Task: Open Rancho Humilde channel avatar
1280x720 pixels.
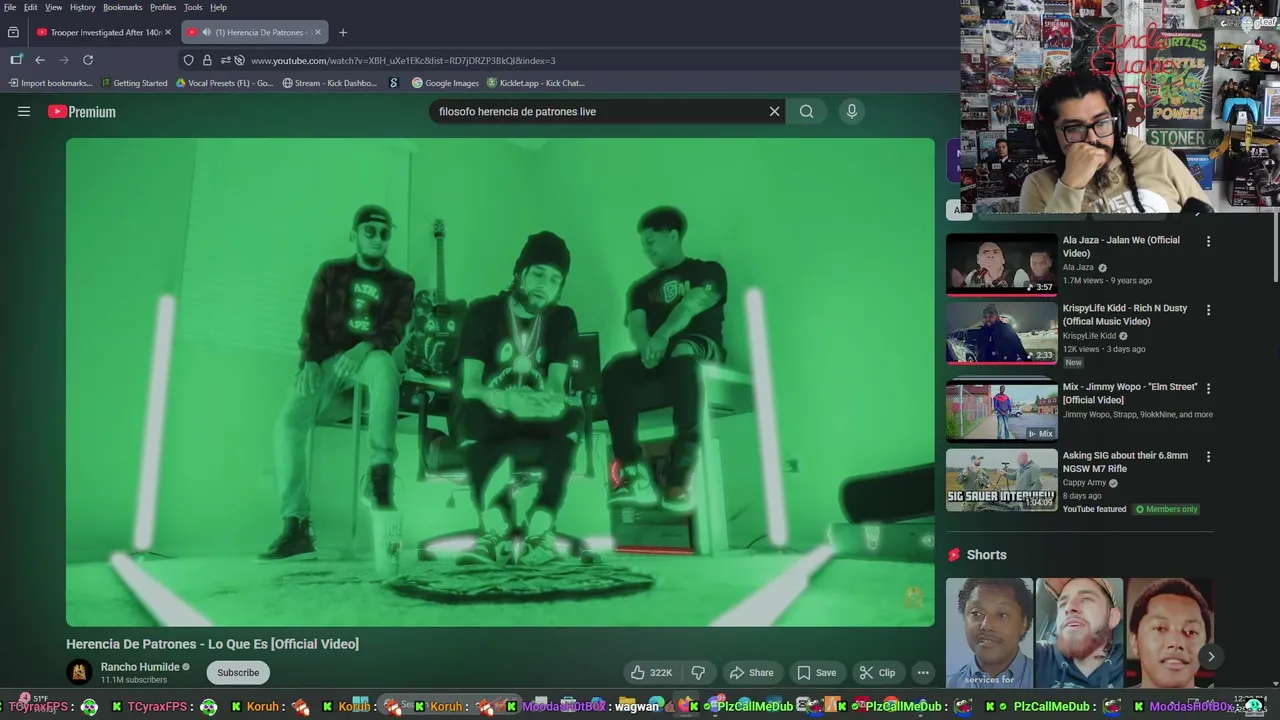Action: [79, 673]
